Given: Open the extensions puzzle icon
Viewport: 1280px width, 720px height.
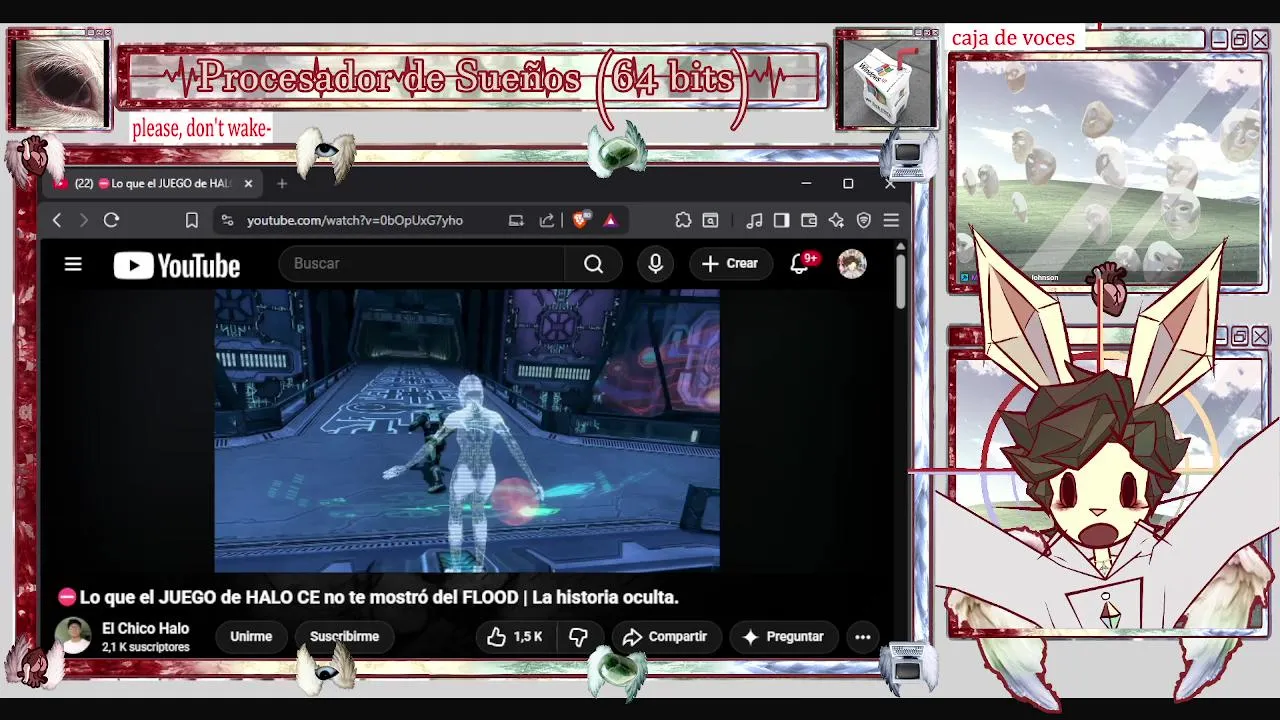Looking at the screenshot, I should (x=683, y=220).
